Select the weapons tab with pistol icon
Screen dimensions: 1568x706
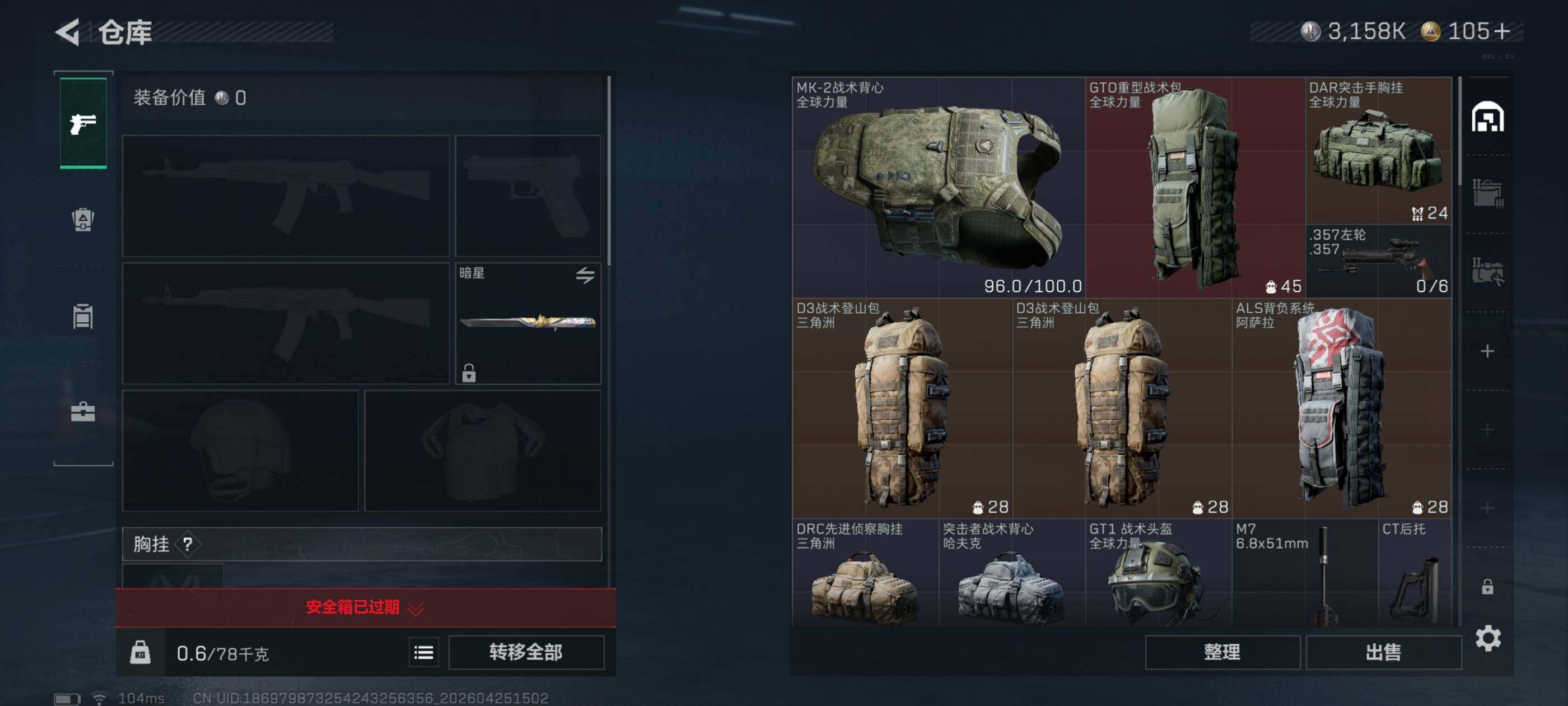click(x=83, y=124)
